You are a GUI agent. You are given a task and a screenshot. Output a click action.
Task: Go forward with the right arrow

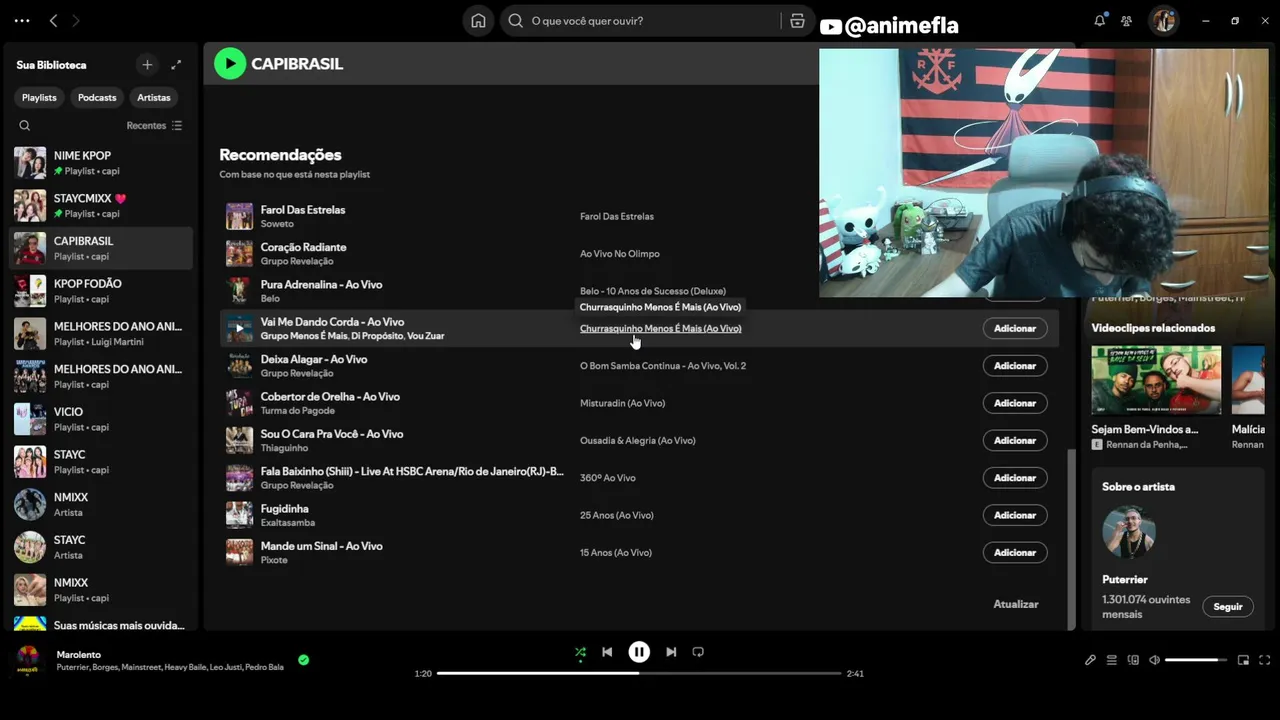point(76,20)
